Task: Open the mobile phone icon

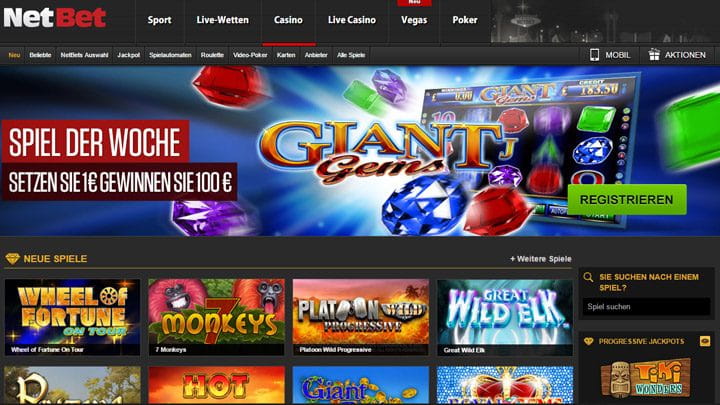Action: coord(594,55)
